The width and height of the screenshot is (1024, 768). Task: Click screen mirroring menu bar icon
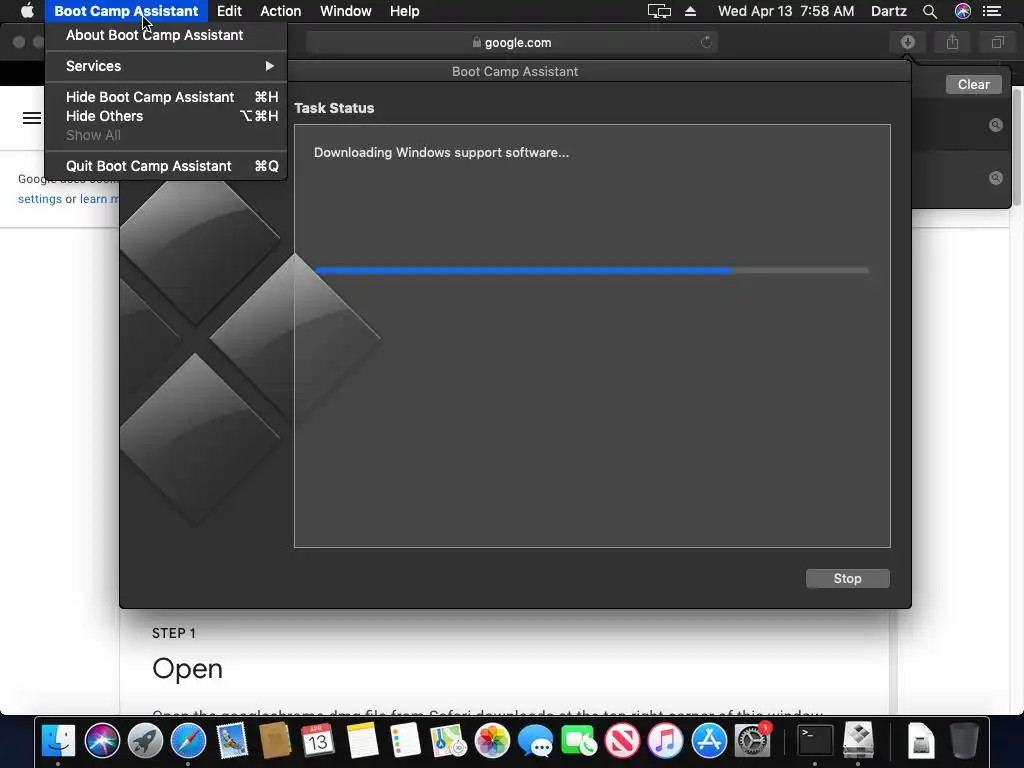tap(659, 11)
